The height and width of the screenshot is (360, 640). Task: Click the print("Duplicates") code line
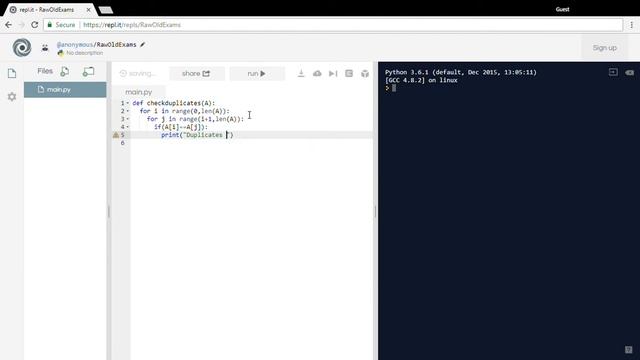tap(197, 135)
